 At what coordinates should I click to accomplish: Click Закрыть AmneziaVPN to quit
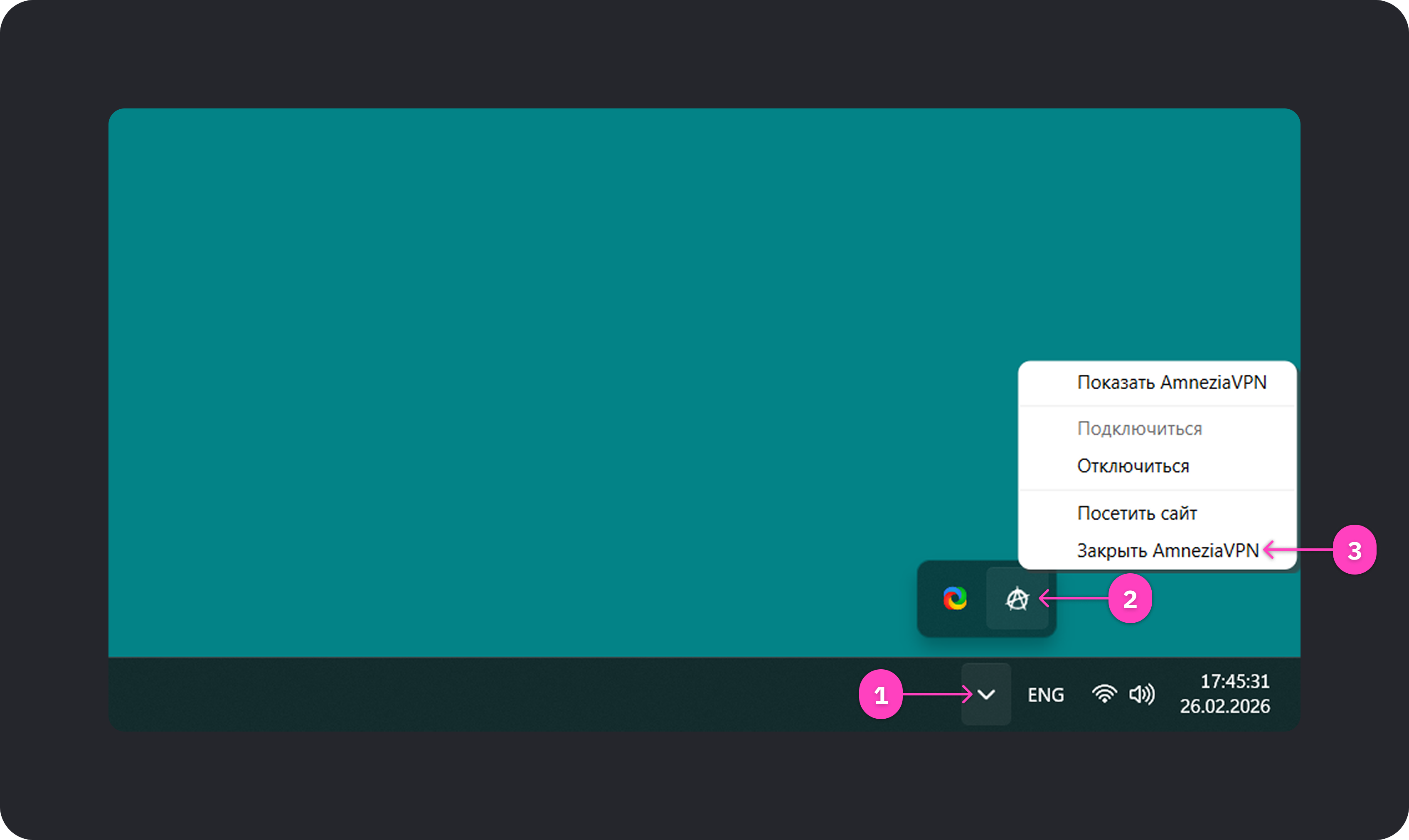tap(1167, 550)
